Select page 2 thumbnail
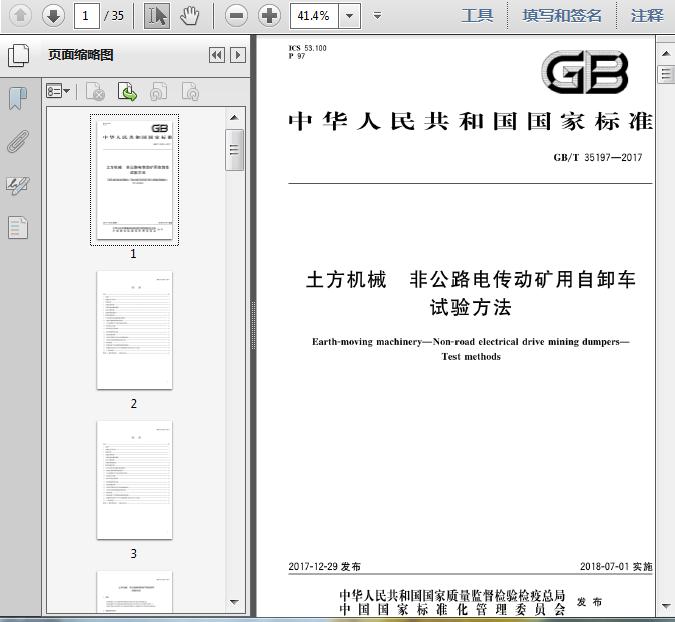675x622 pixels. coord(135,330)
